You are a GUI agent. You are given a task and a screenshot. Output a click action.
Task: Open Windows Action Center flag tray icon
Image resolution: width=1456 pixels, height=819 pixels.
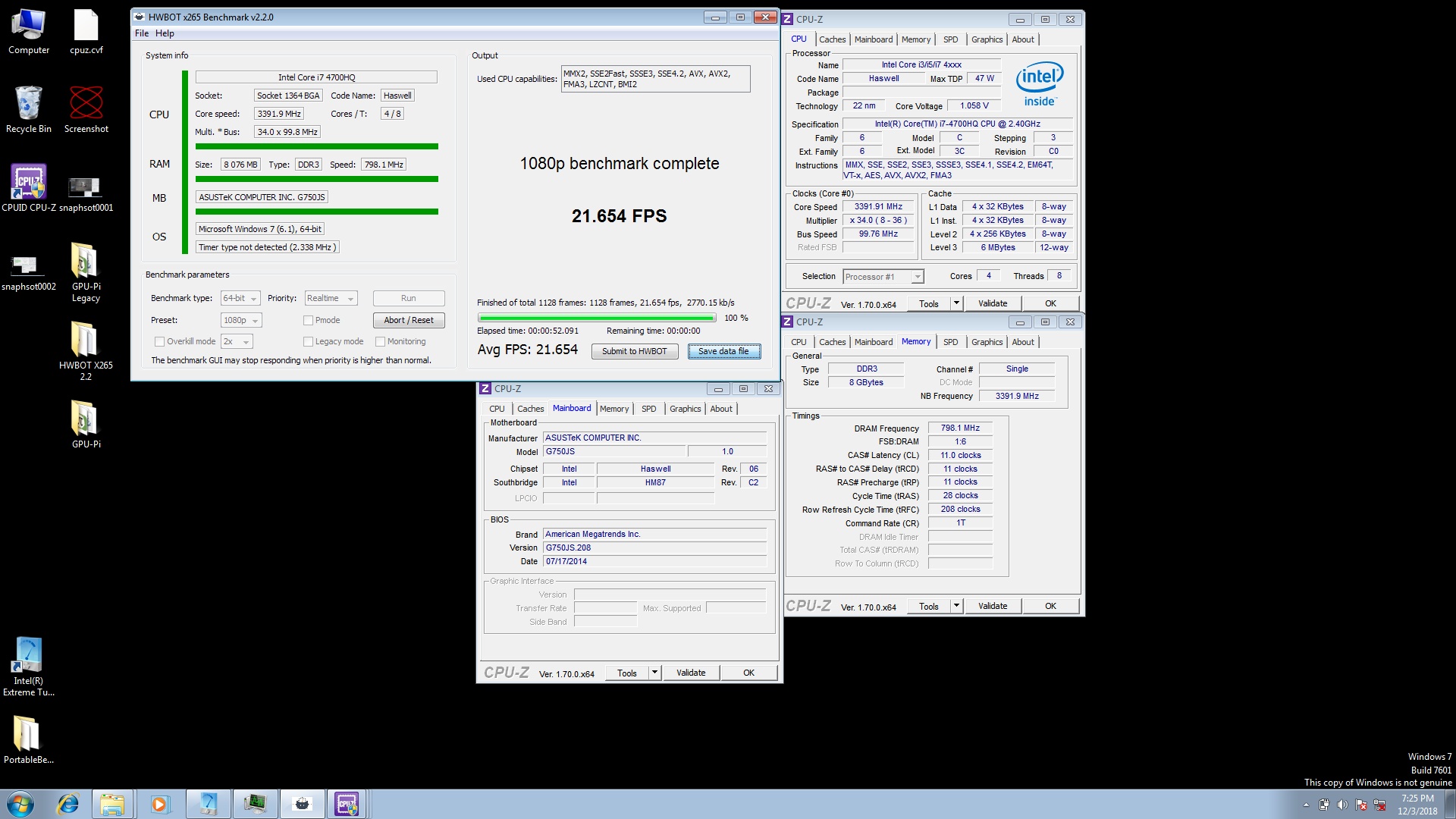pos(1361,805)
